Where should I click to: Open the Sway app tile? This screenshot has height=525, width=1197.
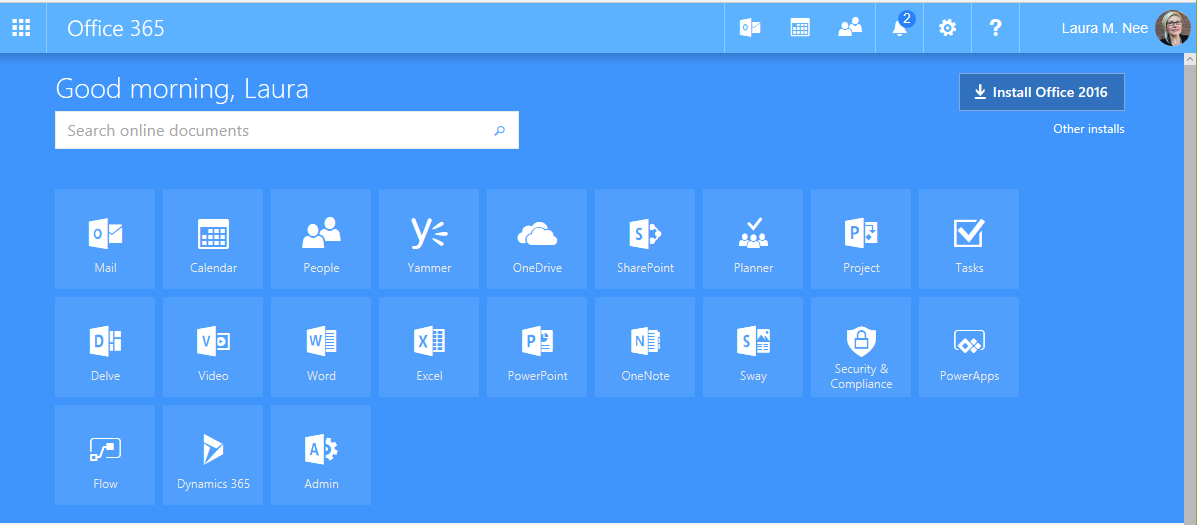[753, 347]
